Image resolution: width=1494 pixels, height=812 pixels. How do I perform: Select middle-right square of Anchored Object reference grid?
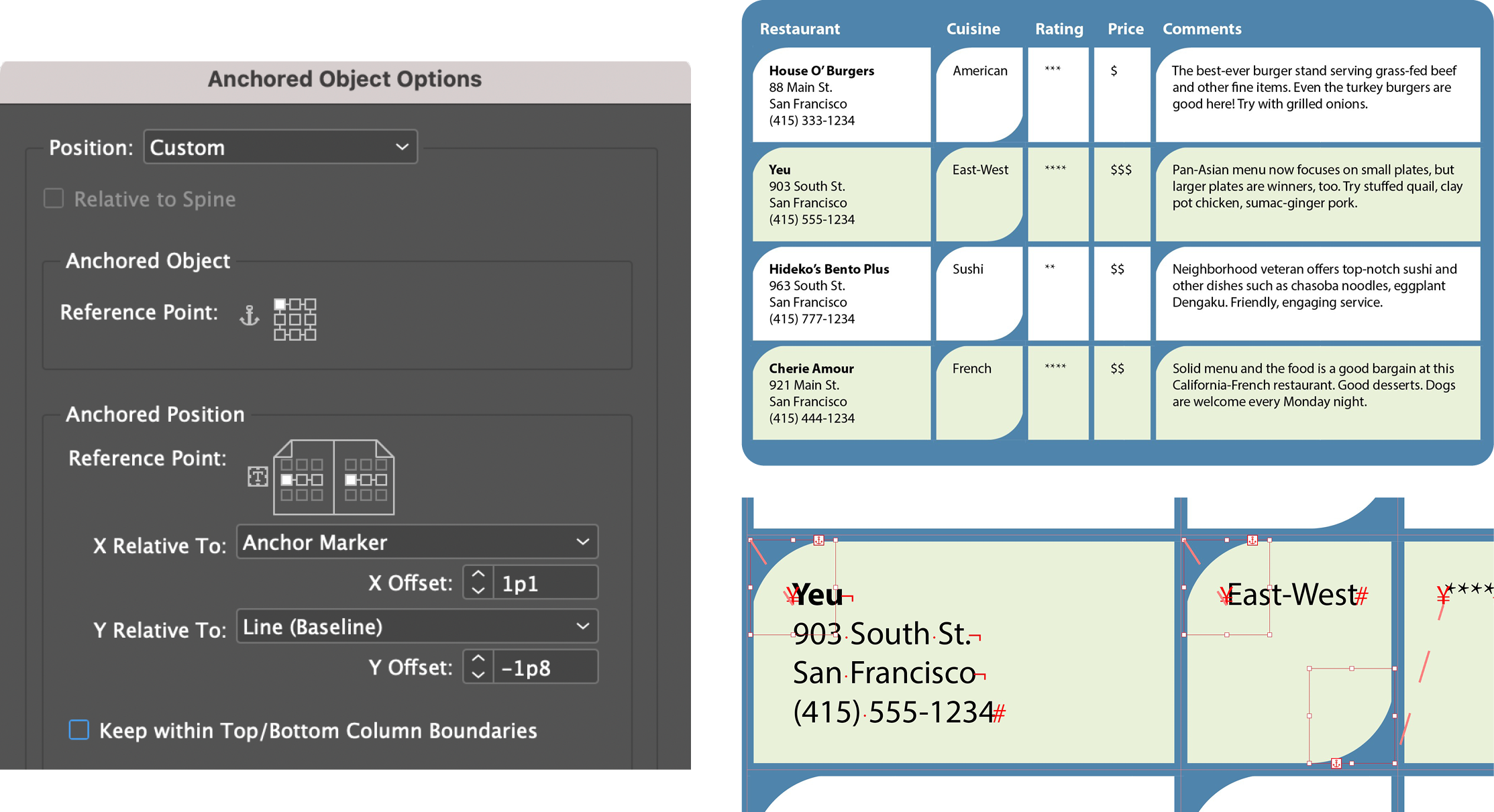(x=311, y=320)
